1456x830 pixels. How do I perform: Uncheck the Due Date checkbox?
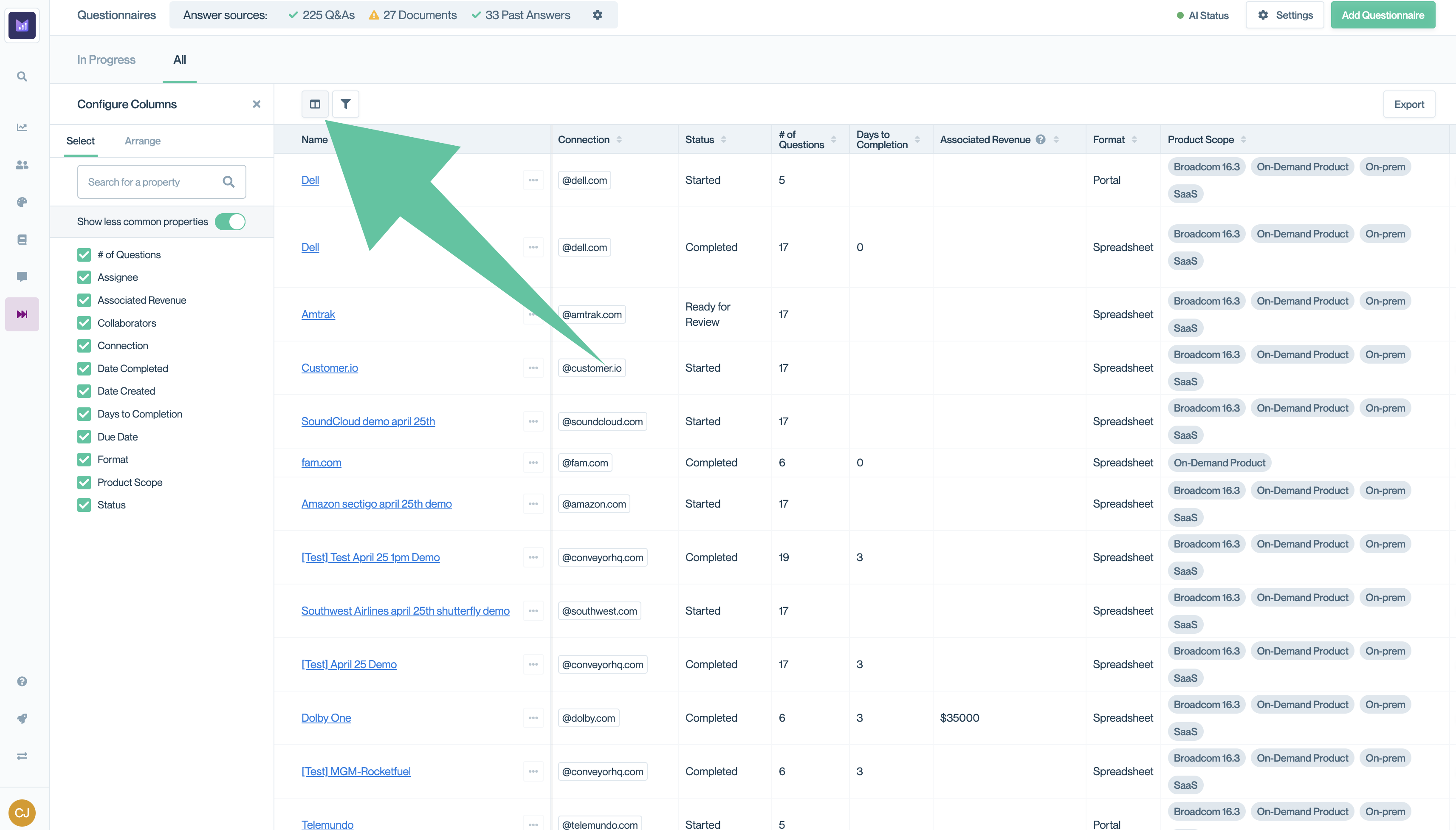pyautogui.click(x=84, y=437)
